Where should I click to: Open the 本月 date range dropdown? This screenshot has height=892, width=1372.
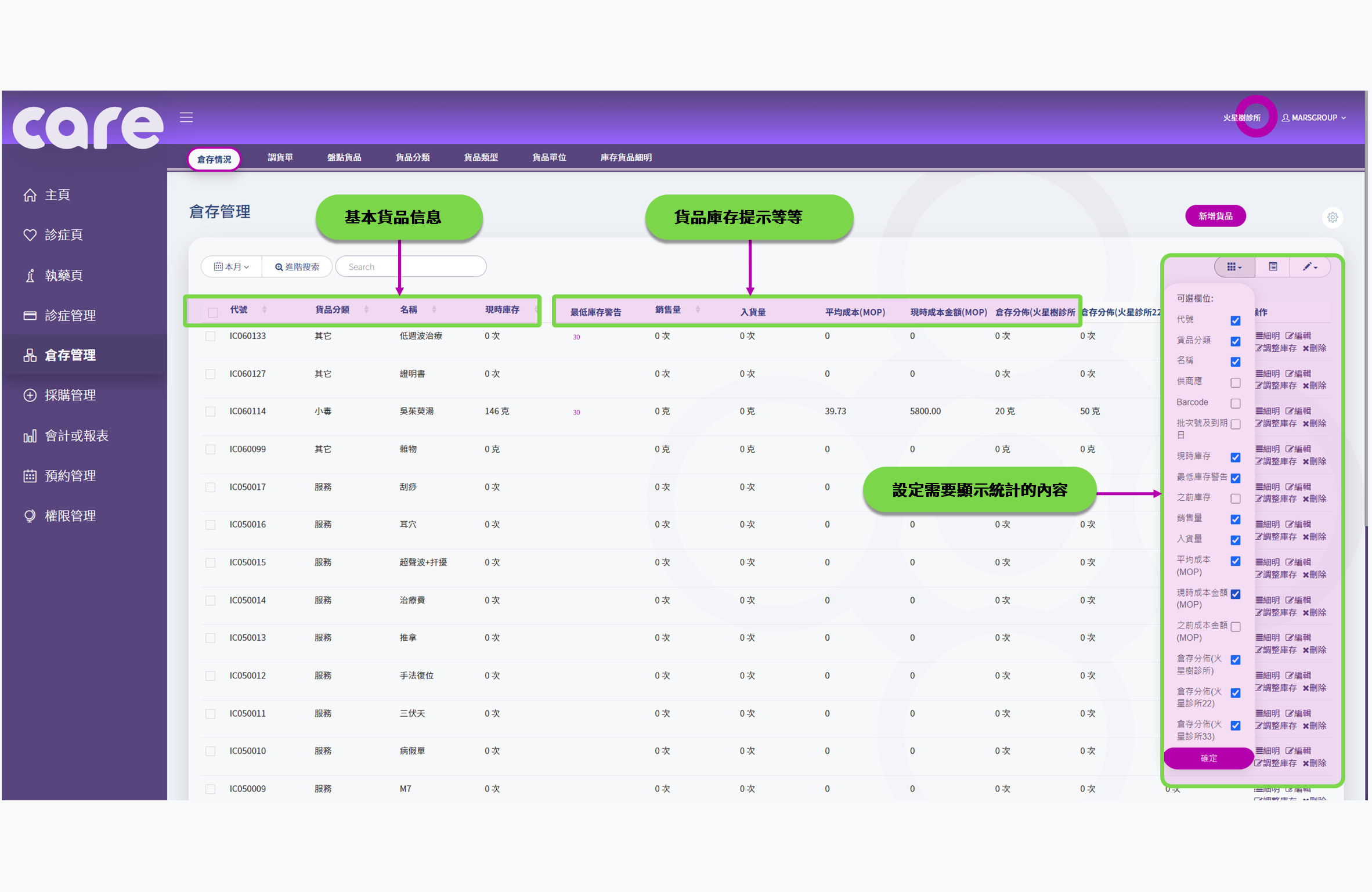click(231, 266)
